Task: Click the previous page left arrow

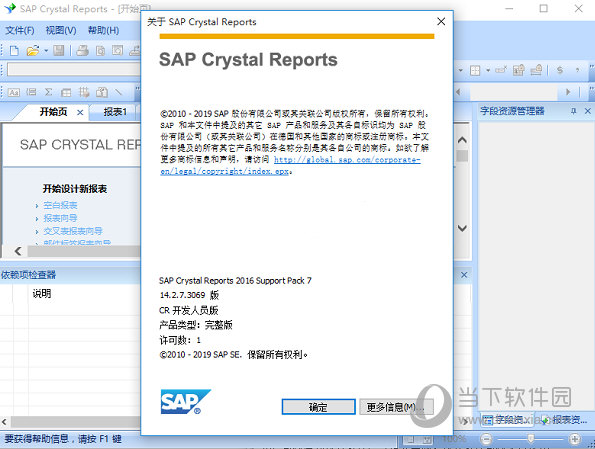Action: click(x=458, y=92)
